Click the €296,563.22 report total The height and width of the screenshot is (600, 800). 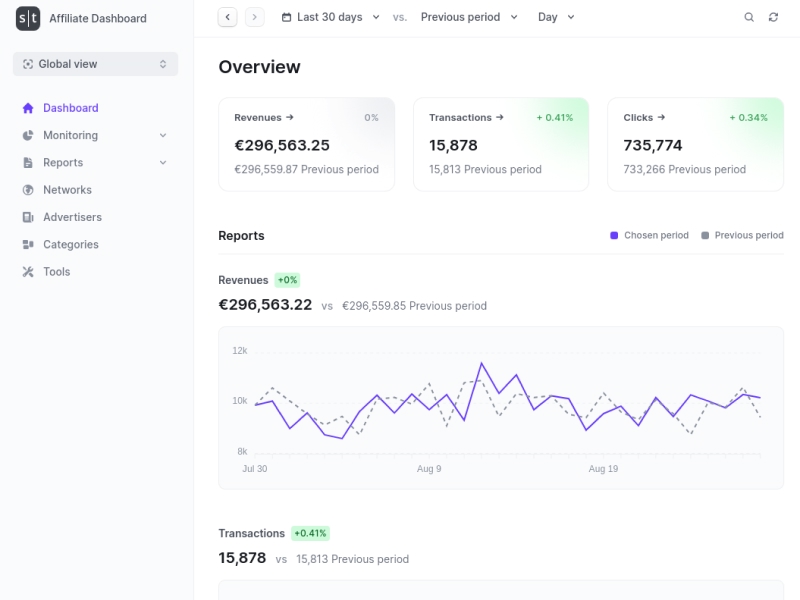265,305
